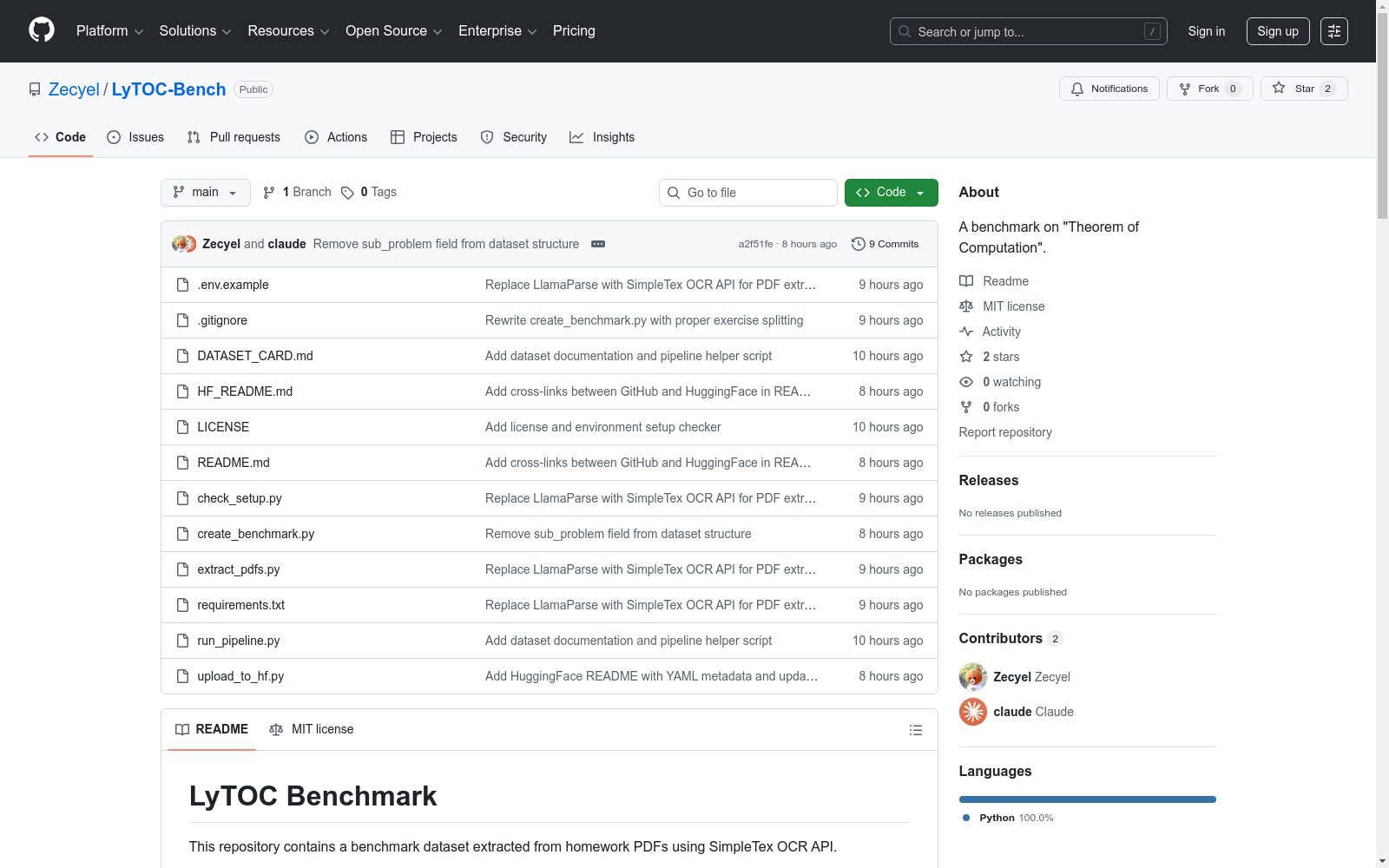Open check_setup.py file
Image resolution: width=1389 pixels, height=868 pixels.
pos(240,498)
